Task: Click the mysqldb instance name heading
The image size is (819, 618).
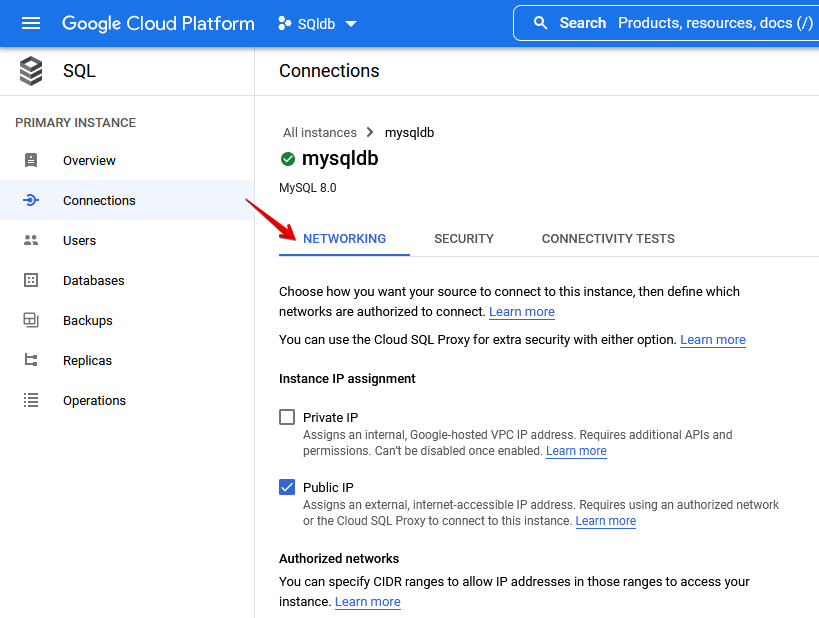Action: pos(340,159)
